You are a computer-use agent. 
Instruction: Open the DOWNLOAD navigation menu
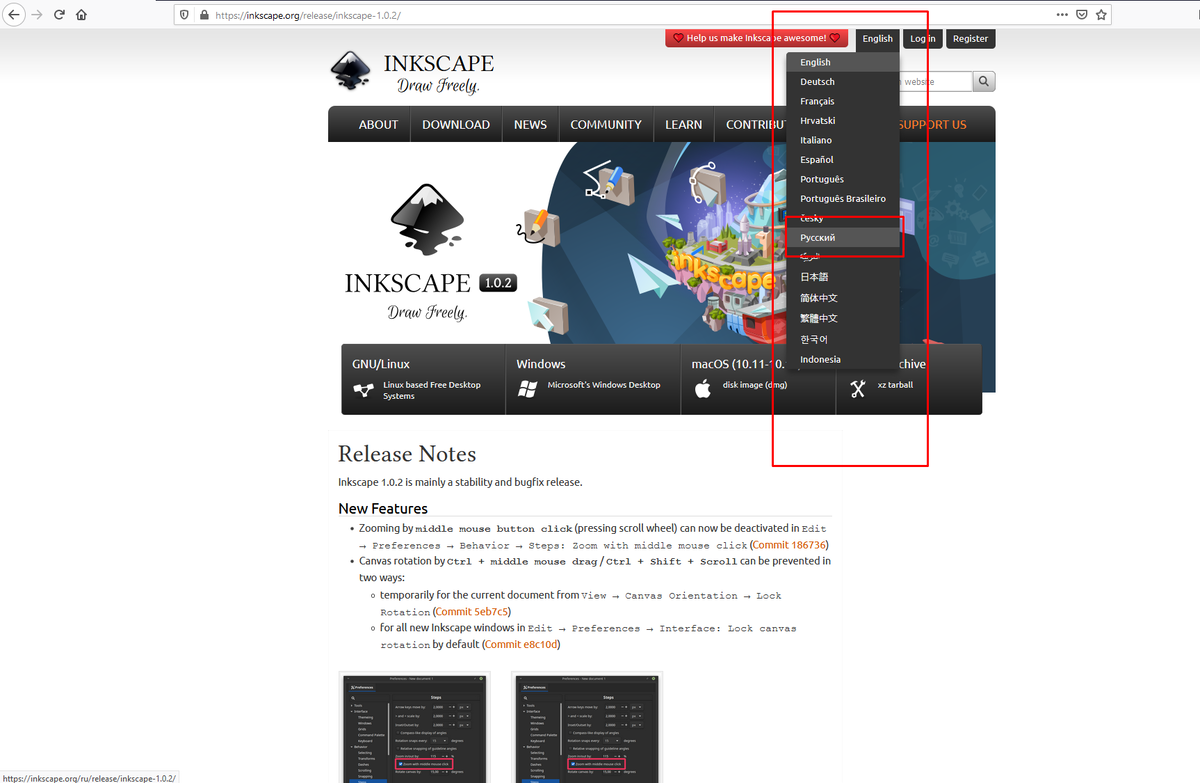[456, 125]
